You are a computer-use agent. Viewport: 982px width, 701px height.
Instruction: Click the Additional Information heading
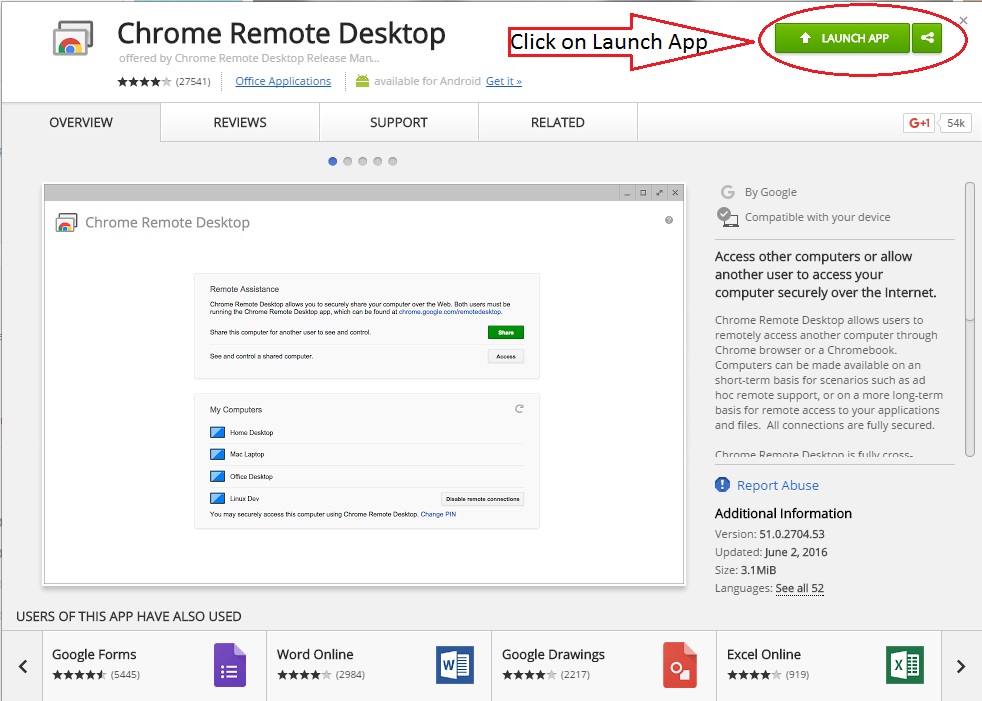coord(783,513)
